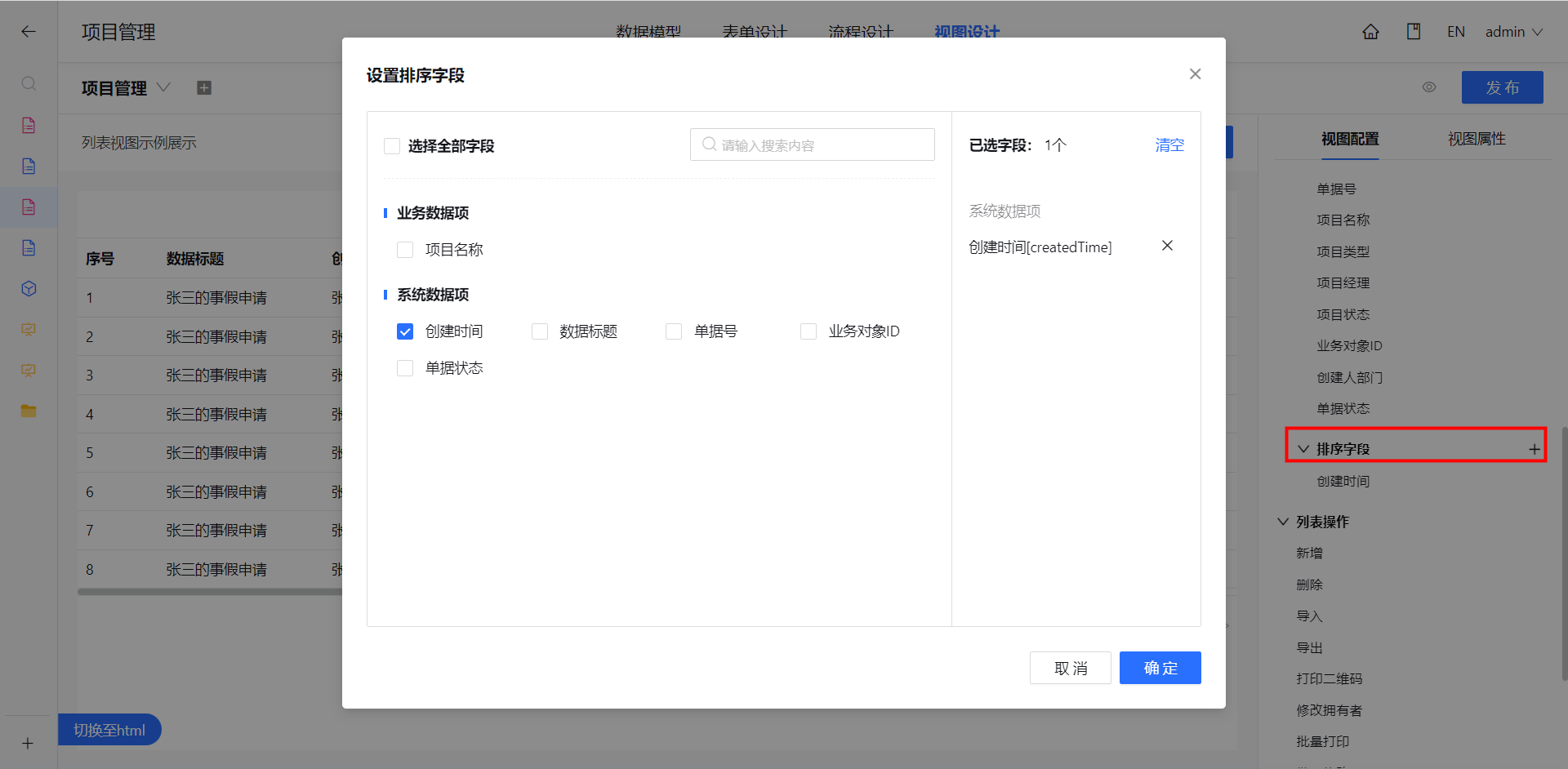Click the back arrow icon

[29, 32]
